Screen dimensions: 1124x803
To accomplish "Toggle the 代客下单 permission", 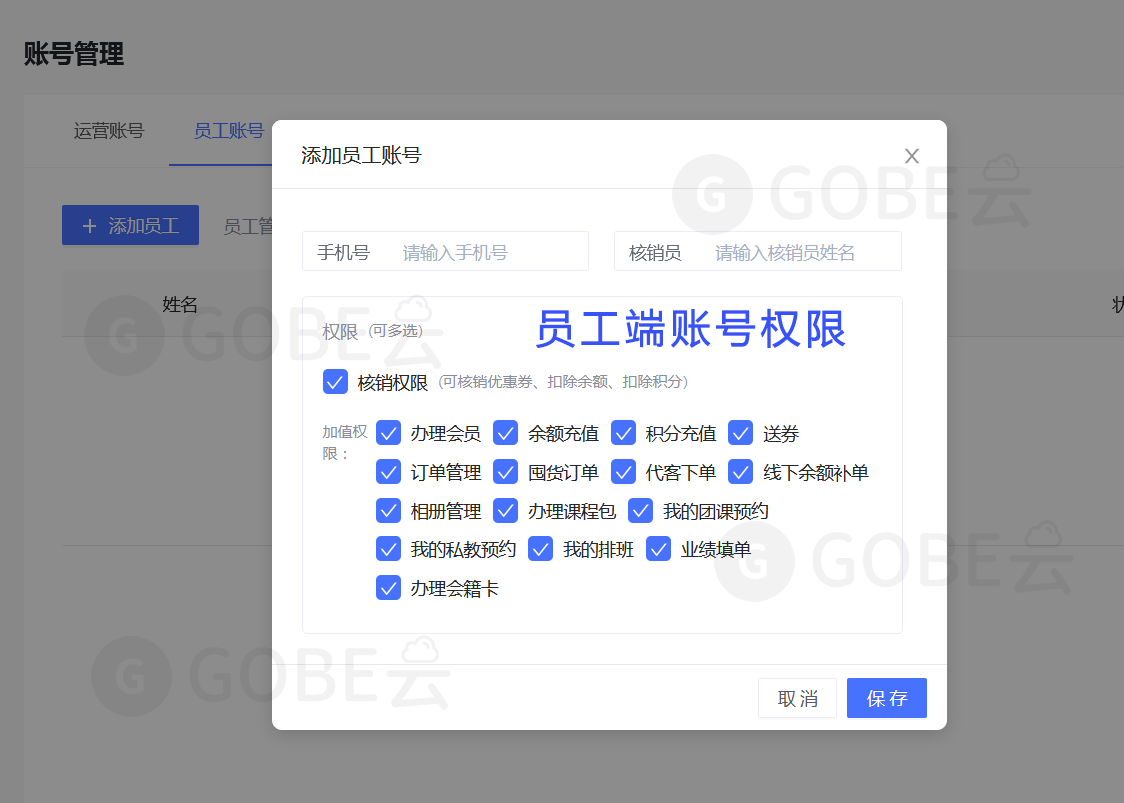I will point(624,471).
